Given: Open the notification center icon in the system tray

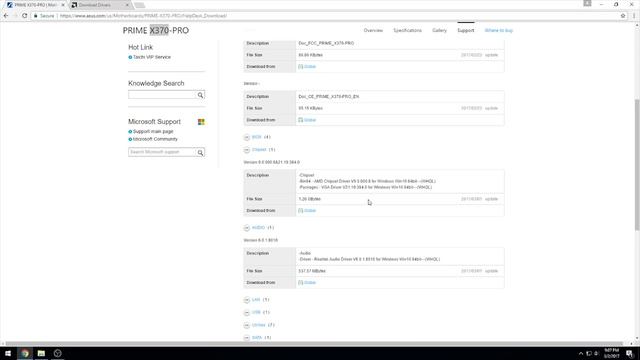Looking at the screenshot, I should (x=629, y=353).
